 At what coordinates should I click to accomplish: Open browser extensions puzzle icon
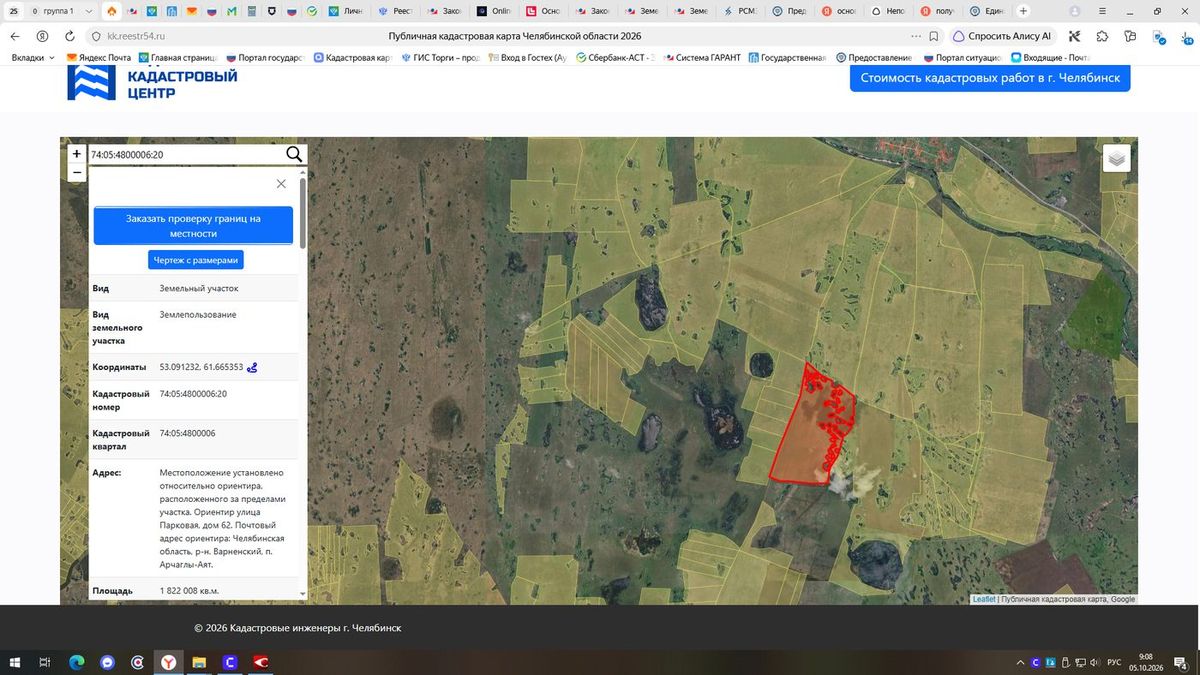coord(1102,36)
